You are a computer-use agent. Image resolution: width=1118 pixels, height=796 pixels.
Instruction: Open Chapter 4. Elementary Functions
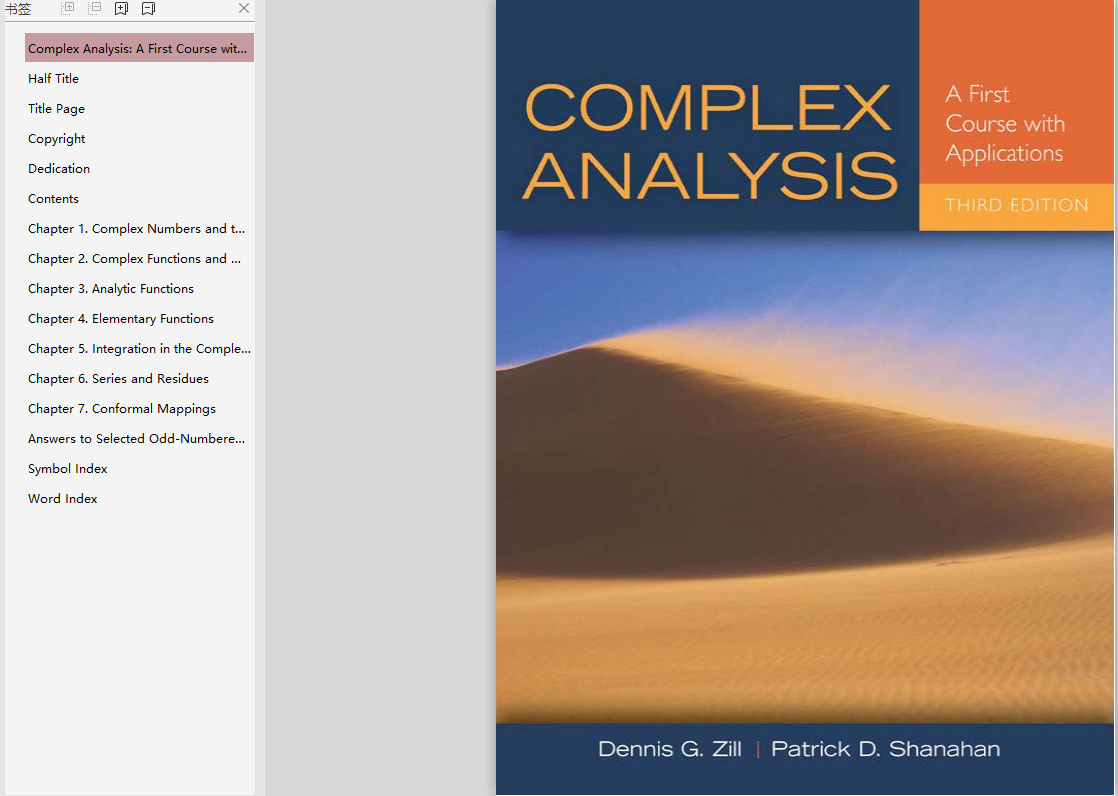pyautogui.click(x=120, y=318)
